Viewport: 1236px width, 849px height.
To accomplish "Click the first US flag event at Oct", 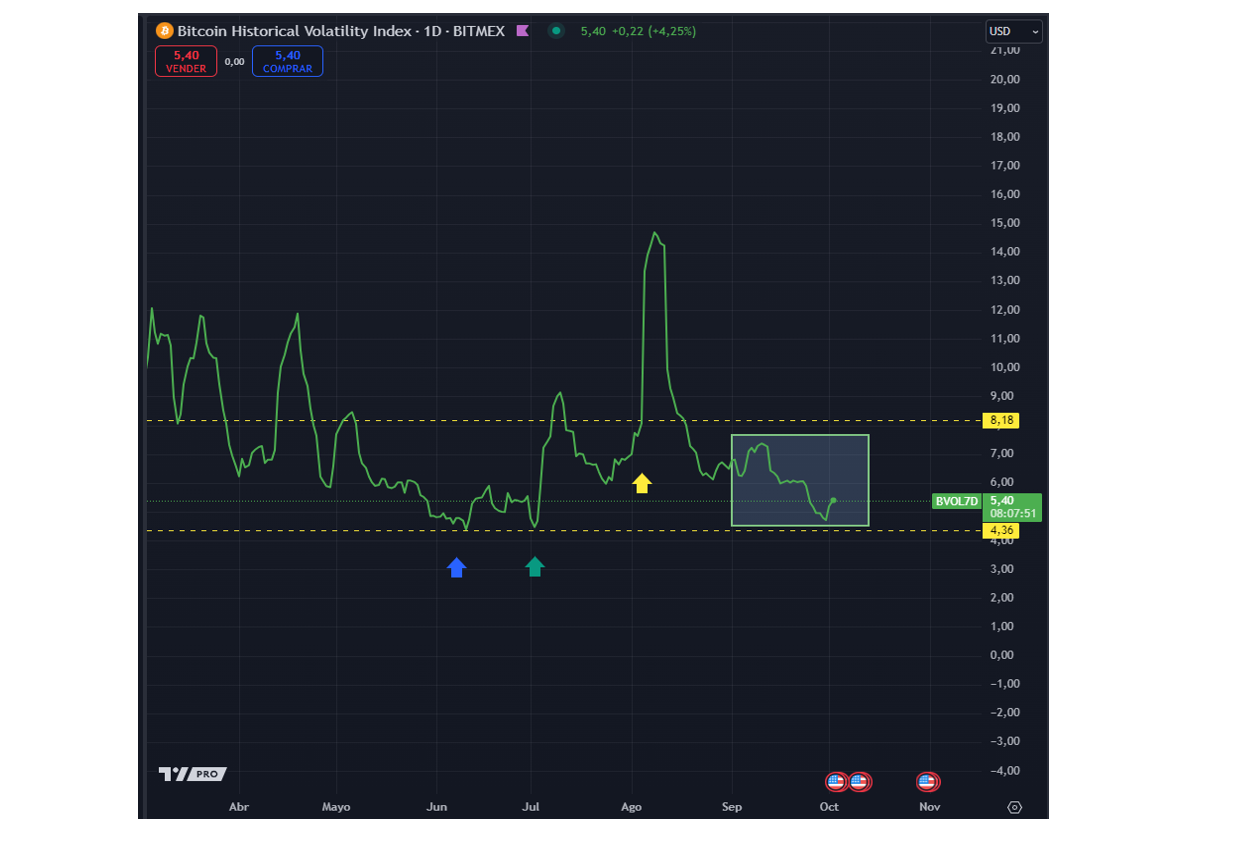I will [x=836, y=782].
